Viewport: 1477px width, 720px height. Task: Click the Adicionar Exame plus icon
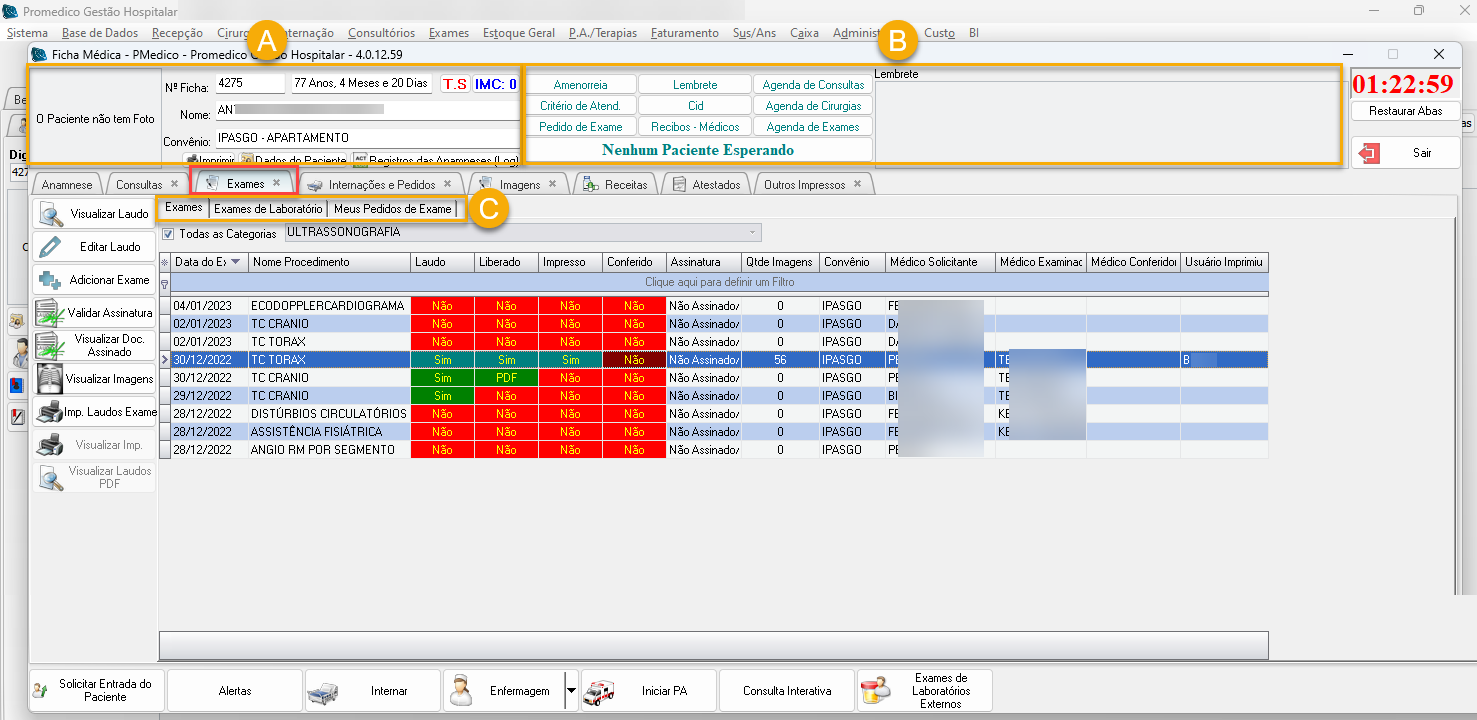click(x=50, y=280)
